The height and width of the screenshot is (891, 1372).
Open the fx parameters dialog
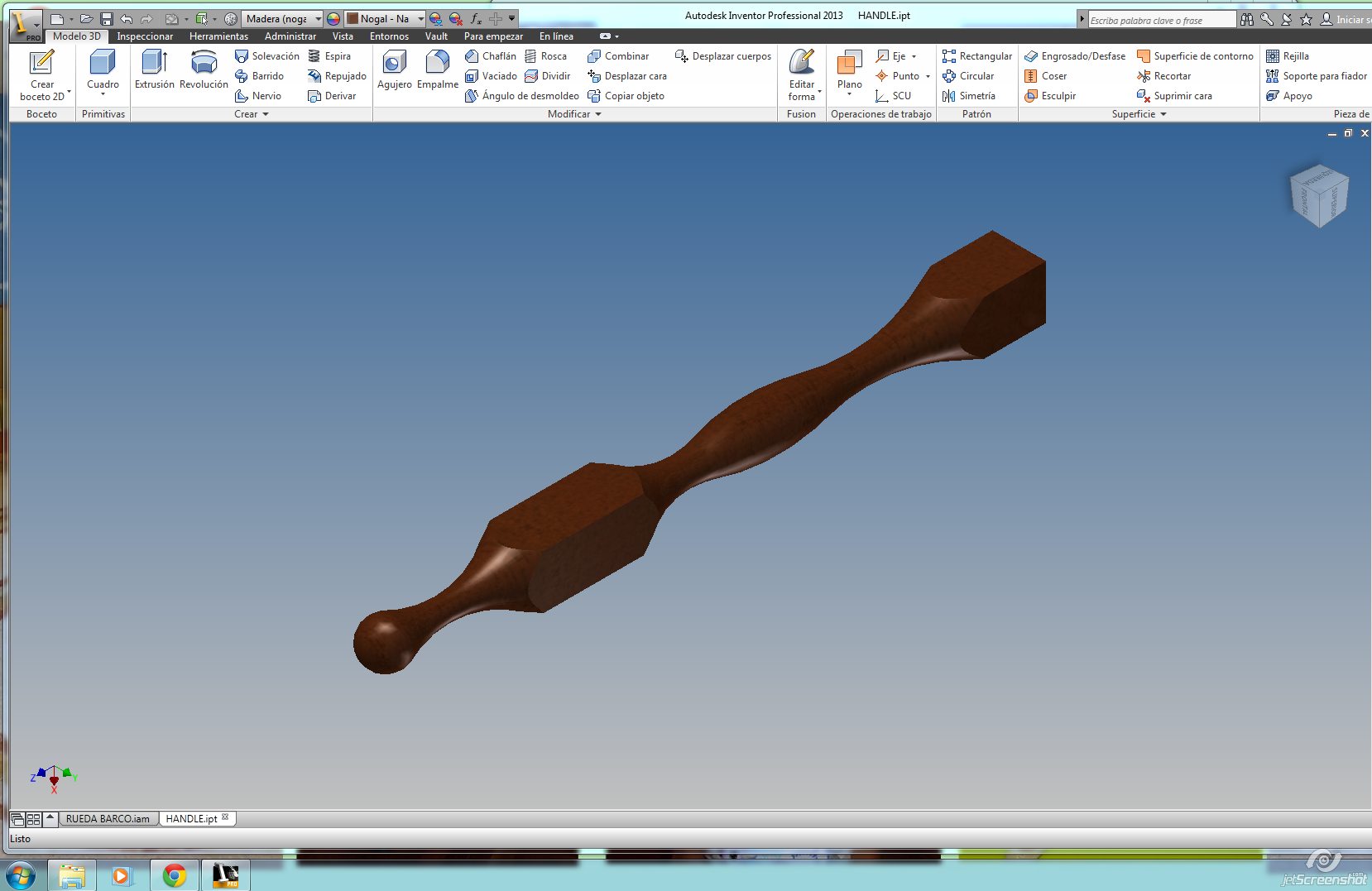pos(476,18)
